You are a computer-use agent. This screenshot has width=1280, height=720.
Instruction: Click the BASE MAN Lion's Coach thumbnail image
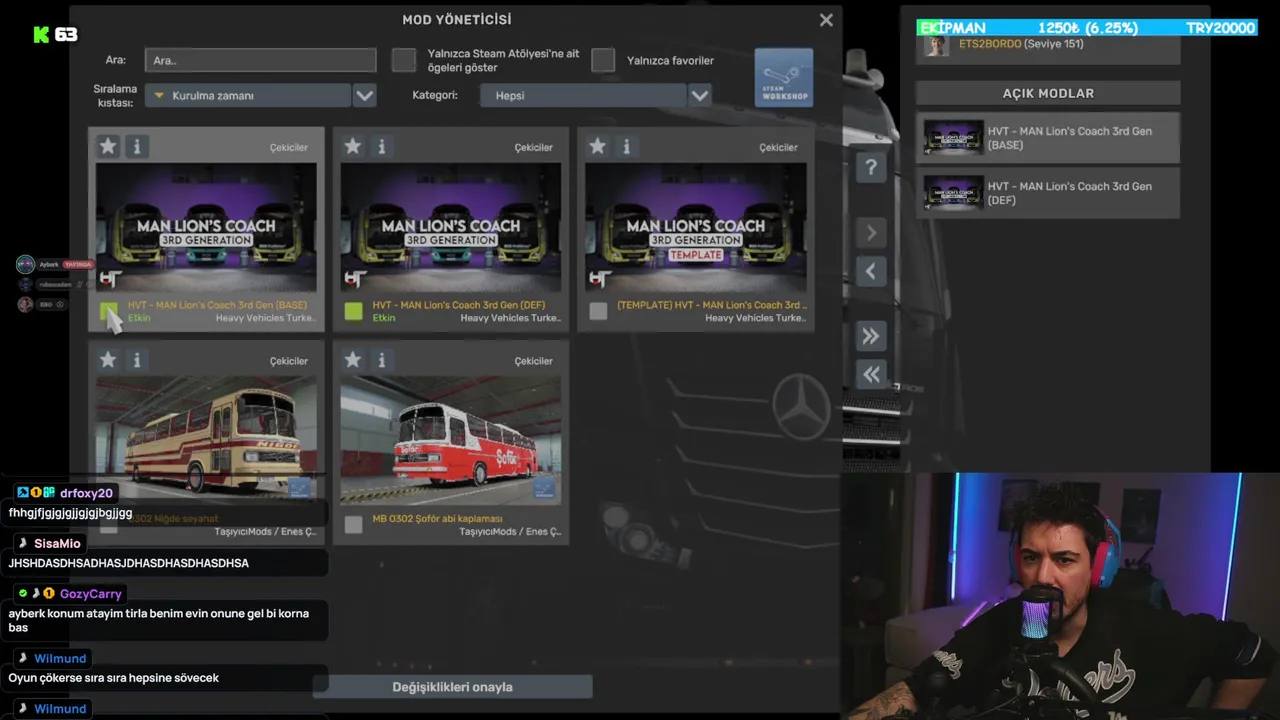coord(206,228)
